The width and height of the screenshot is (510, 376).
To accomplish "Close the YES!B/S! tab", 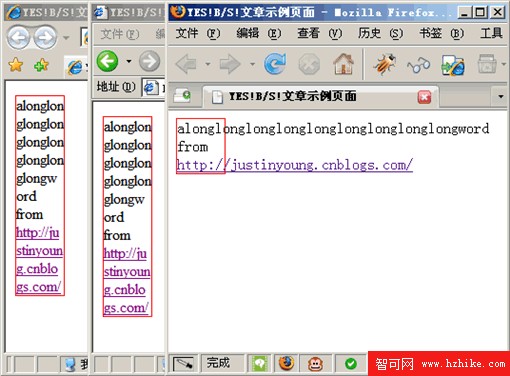I will point(424,97).
